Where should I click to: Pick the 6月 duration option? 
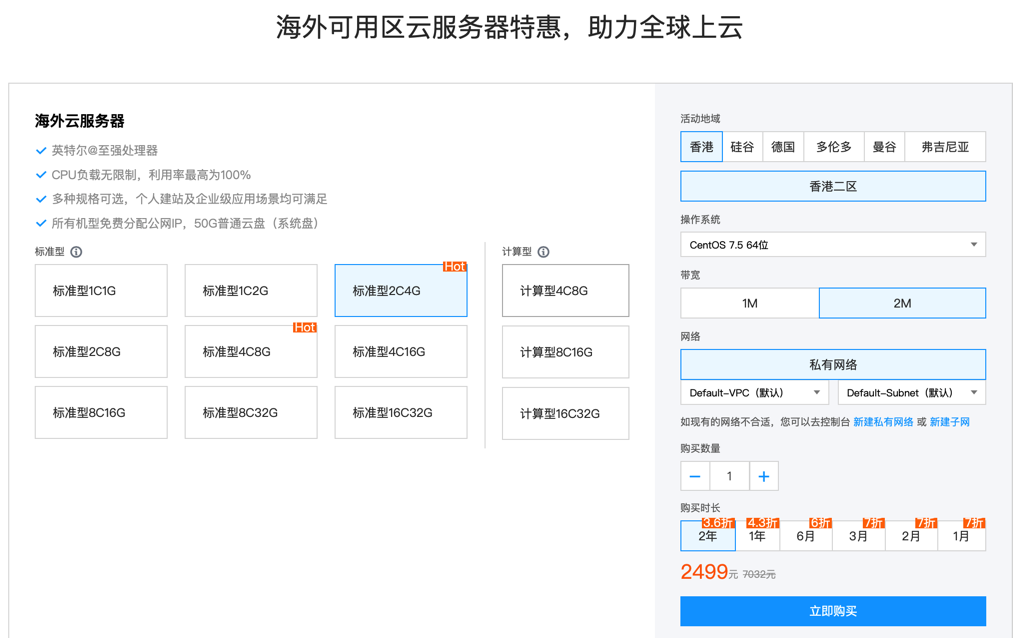tap(807, 537)
